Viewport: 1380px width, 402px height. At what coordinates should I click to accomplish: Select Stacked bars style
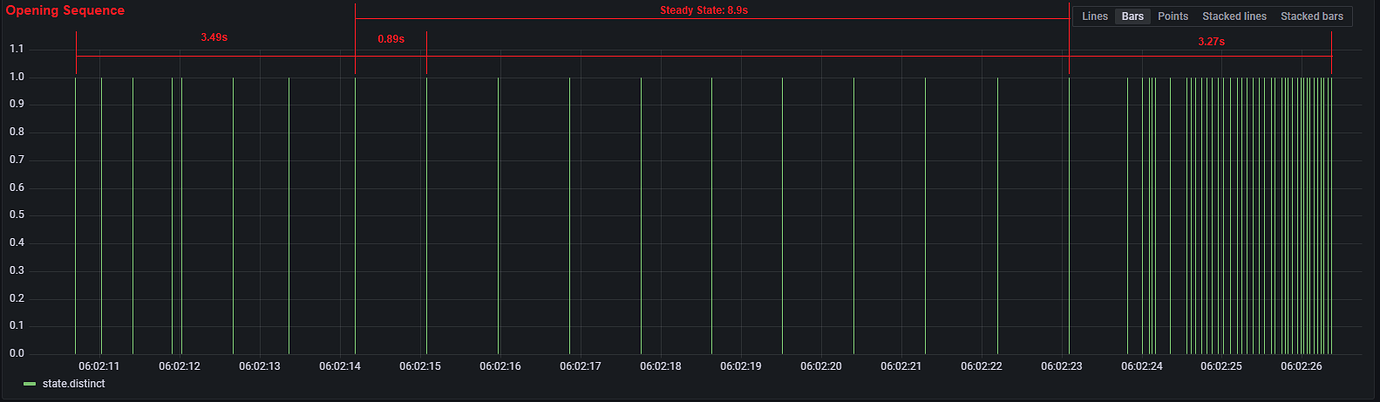point(1312,17)
